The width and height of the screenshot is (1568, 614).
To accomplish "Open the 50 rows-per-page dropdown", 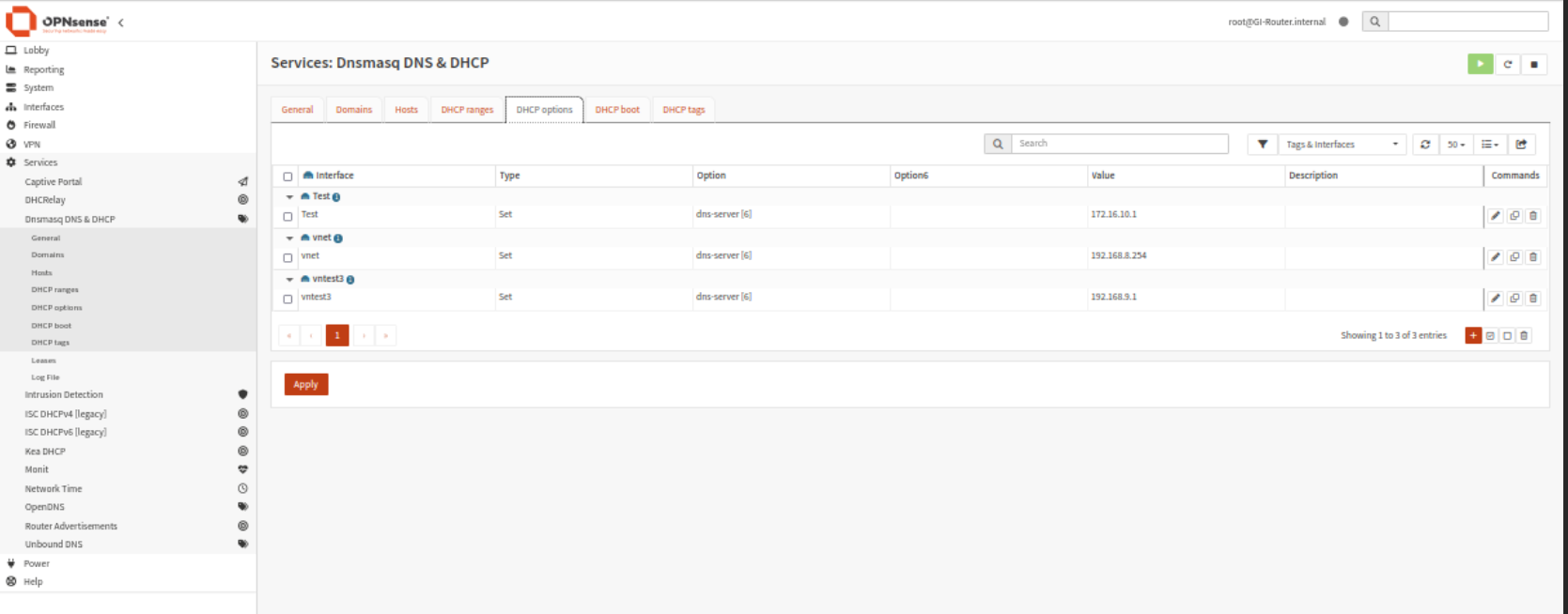I will click(1455, 145).
